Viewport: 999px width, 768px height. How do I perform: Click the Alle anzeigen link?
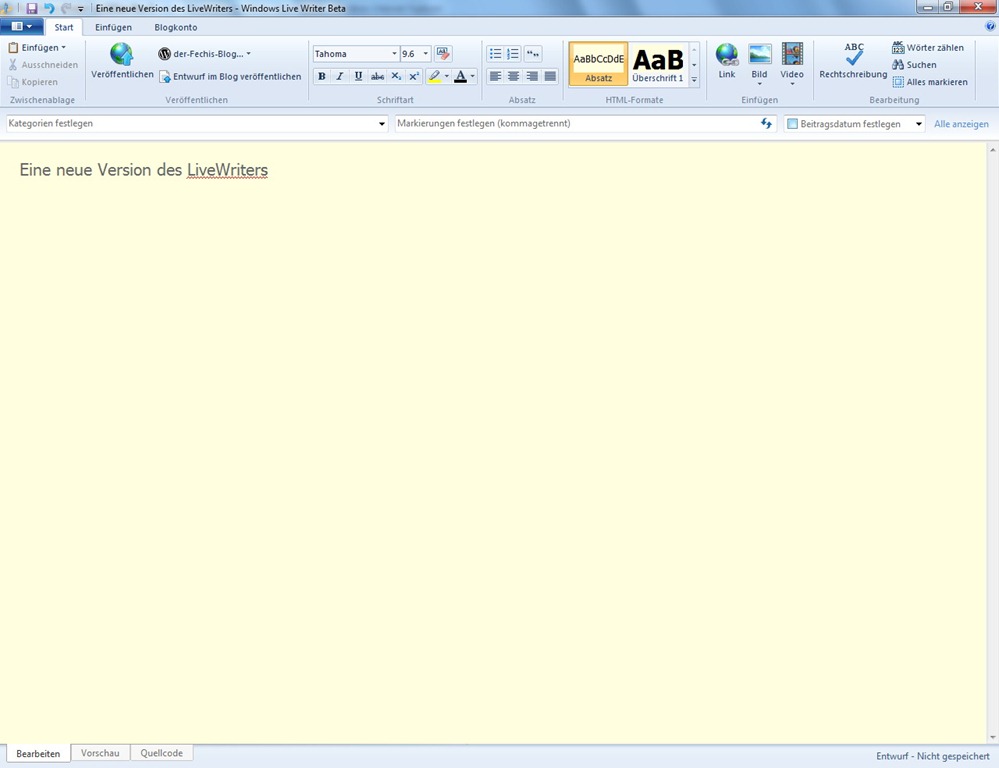pos(961,124)
